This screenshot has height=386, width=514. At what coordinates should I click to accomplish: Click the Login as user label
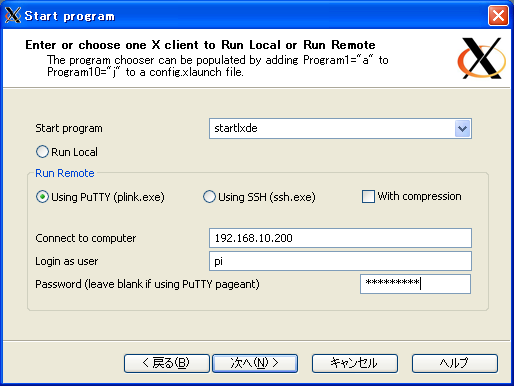[x=67, y=261]
